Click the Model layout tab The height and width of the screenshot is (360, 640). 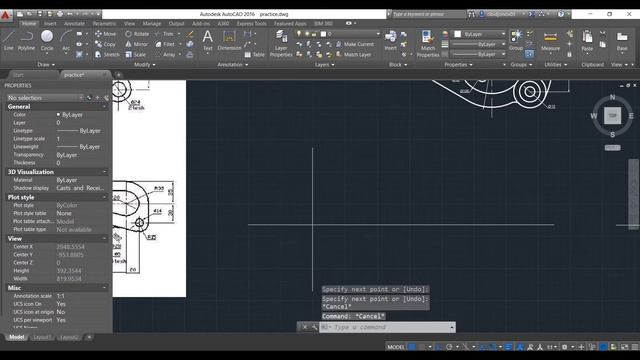point(17,337)
